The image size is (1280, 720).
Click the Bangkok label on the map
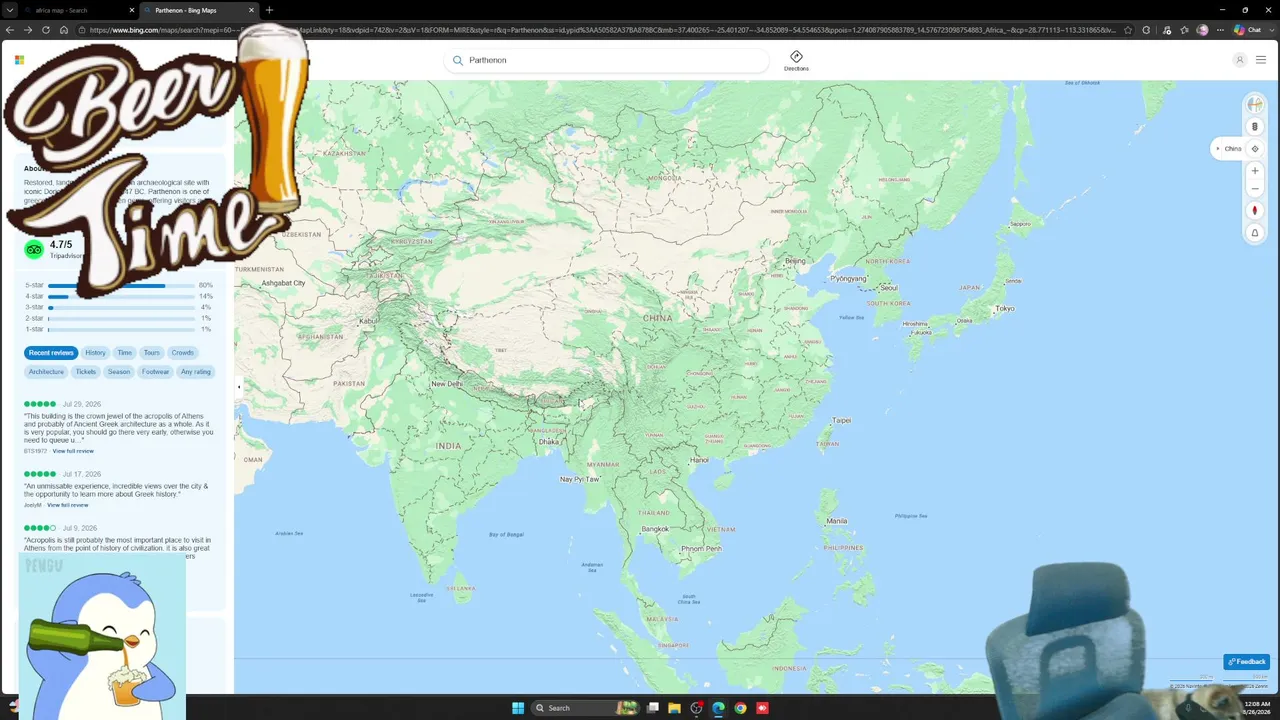click(x=655, y=528)
